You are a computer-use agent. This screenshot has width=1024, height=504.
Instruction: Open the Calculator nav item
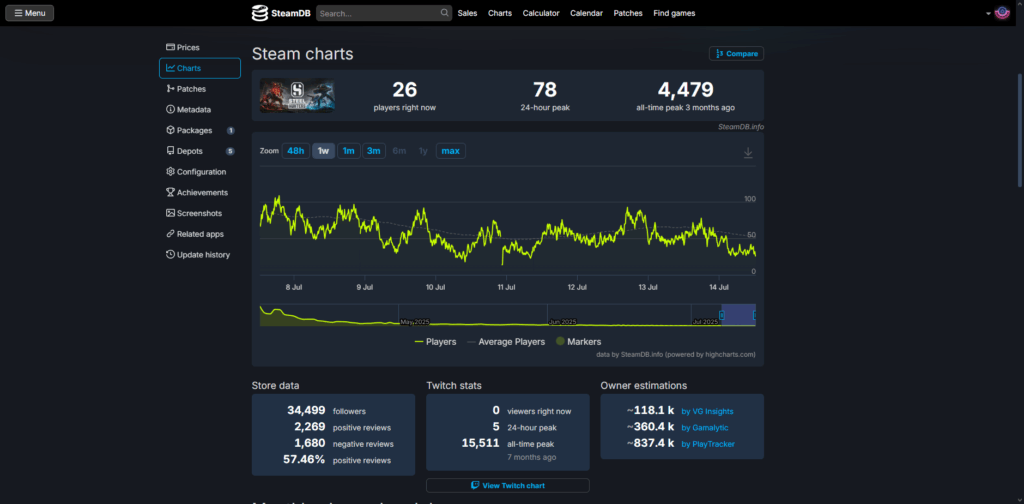pos(541,13)
